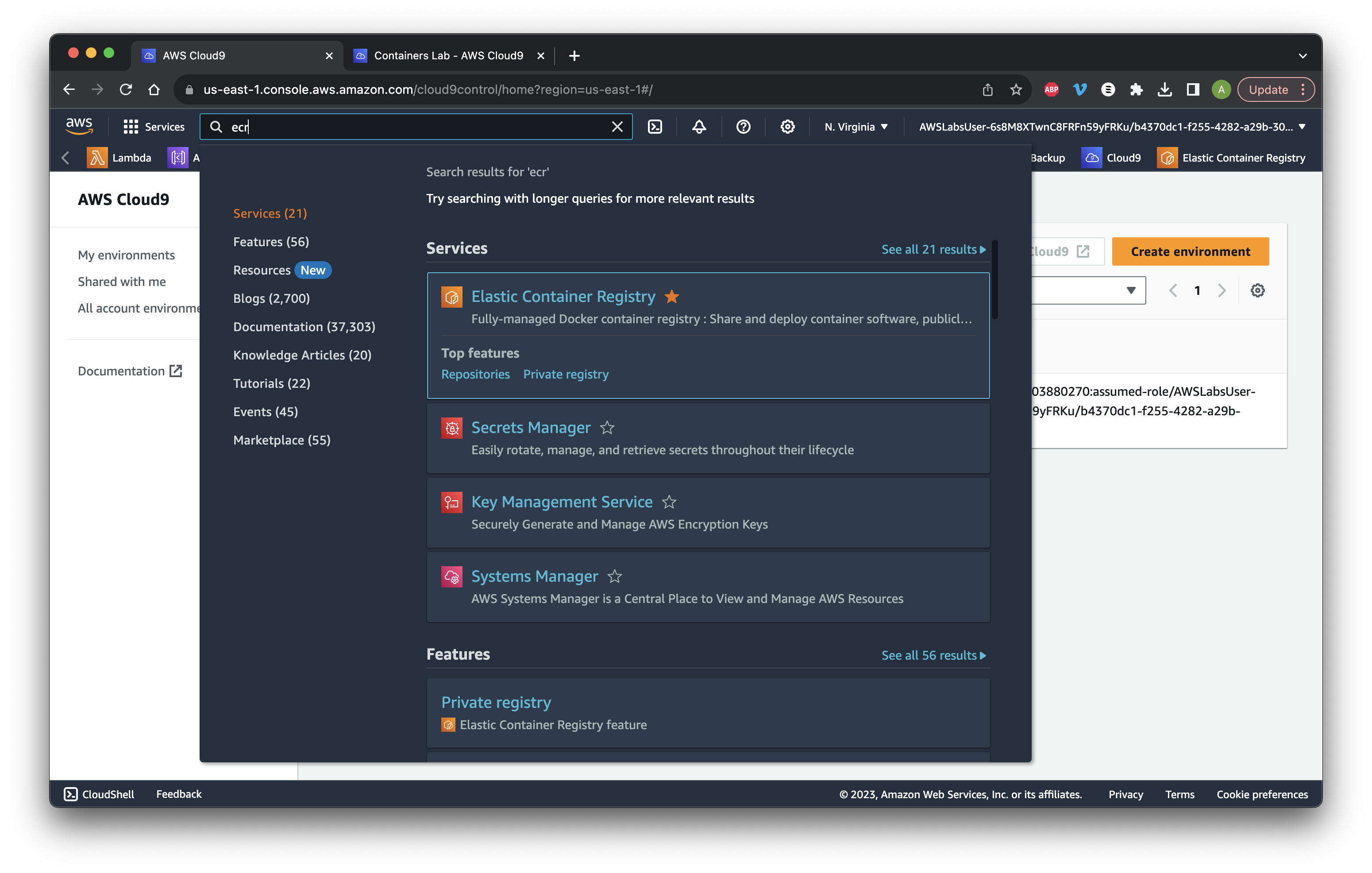The image size is (1372, 873).
Task: Open Systems Manager service result
Action: click(535, 576)
